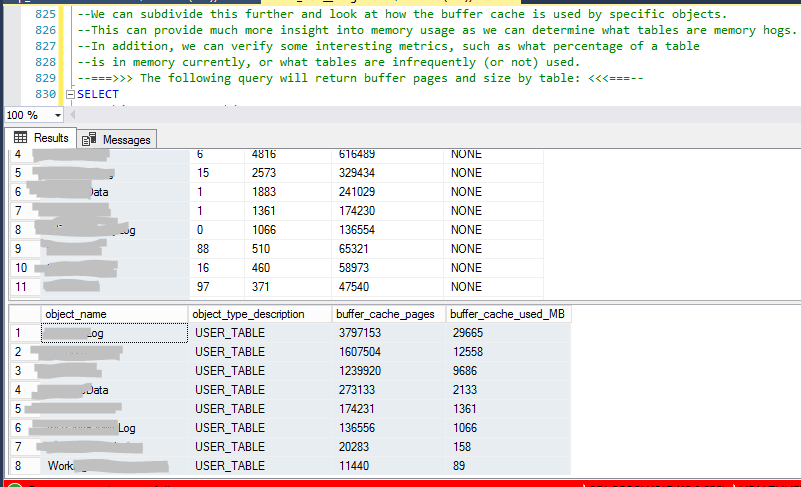The width and height of the screenshot is (801, 487).
Task: Select the cell with value 329434
Action: (x=387, y=173)
